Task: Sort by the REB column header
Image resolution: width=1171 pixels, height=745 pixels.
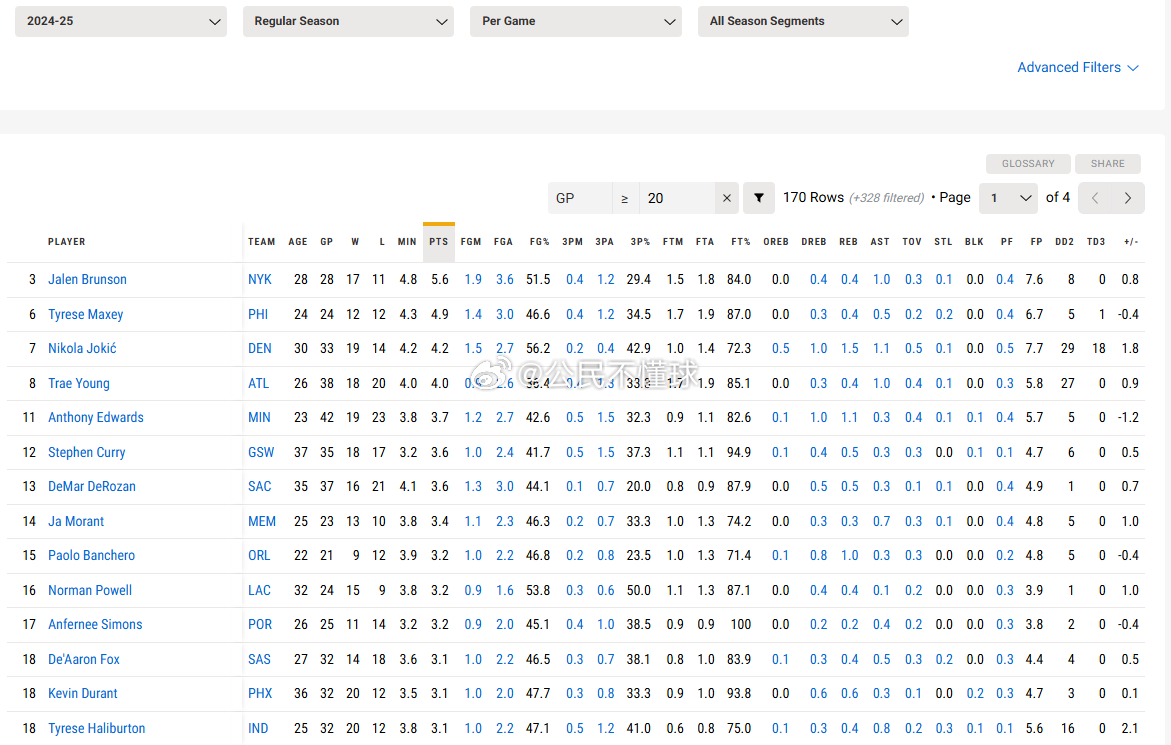Action: click(x=848, y=242)
